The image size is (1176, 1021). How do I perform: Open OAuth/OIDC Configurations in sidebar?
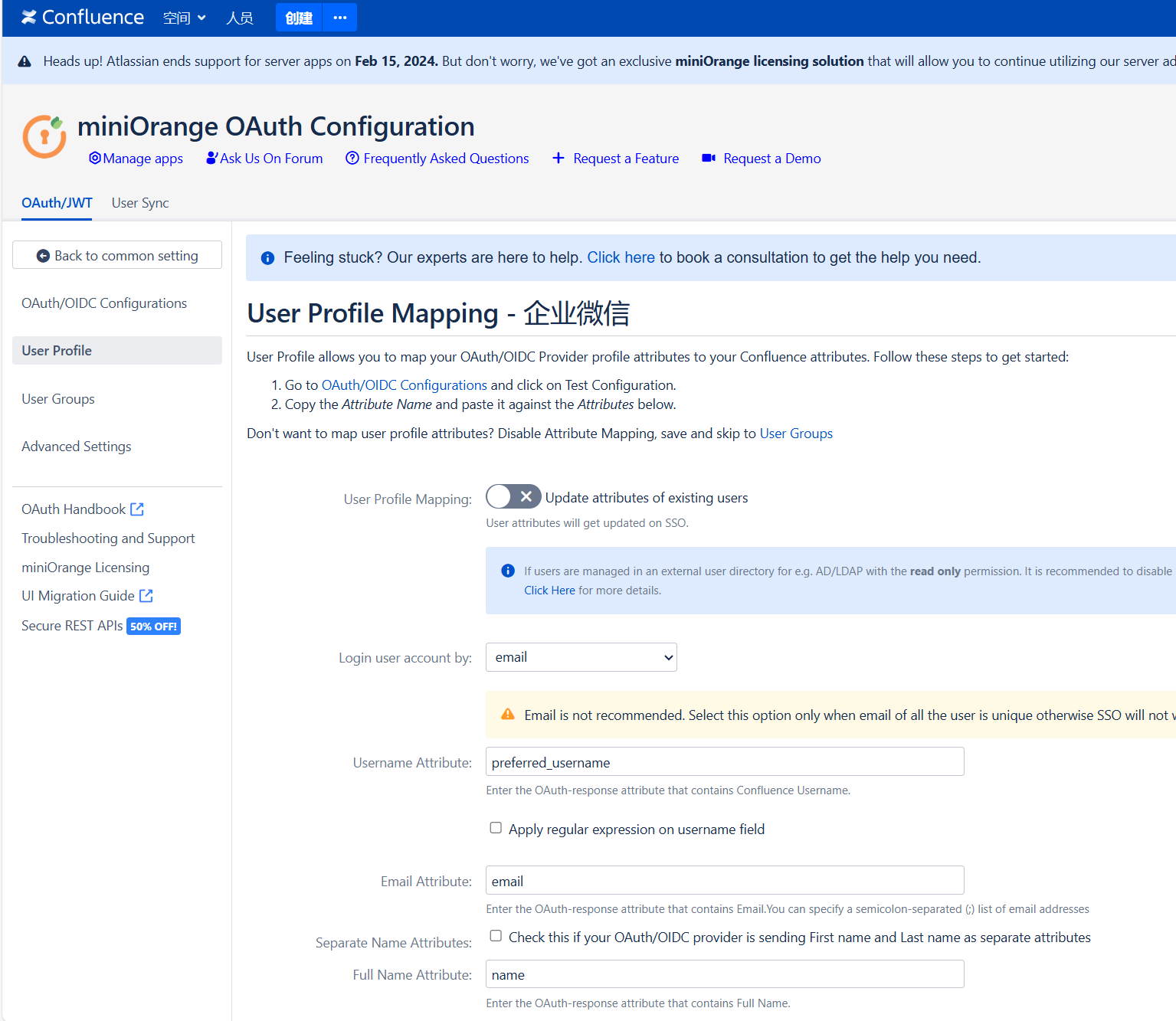pos(104,303)
